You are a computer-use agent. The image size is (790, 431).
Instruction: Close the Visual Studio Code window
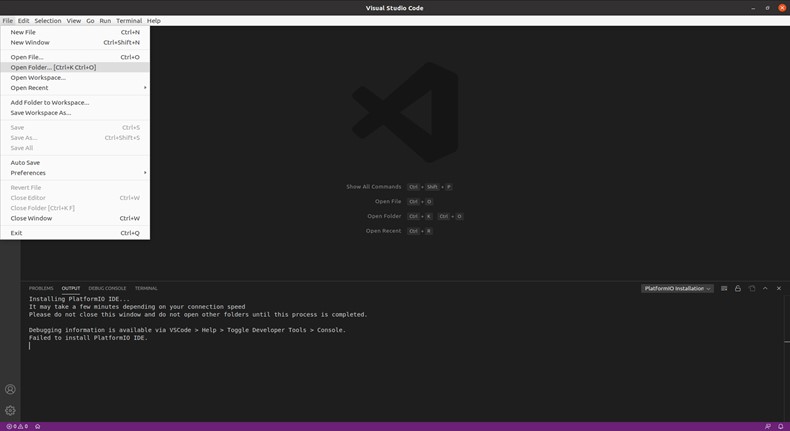coord(782,8)
